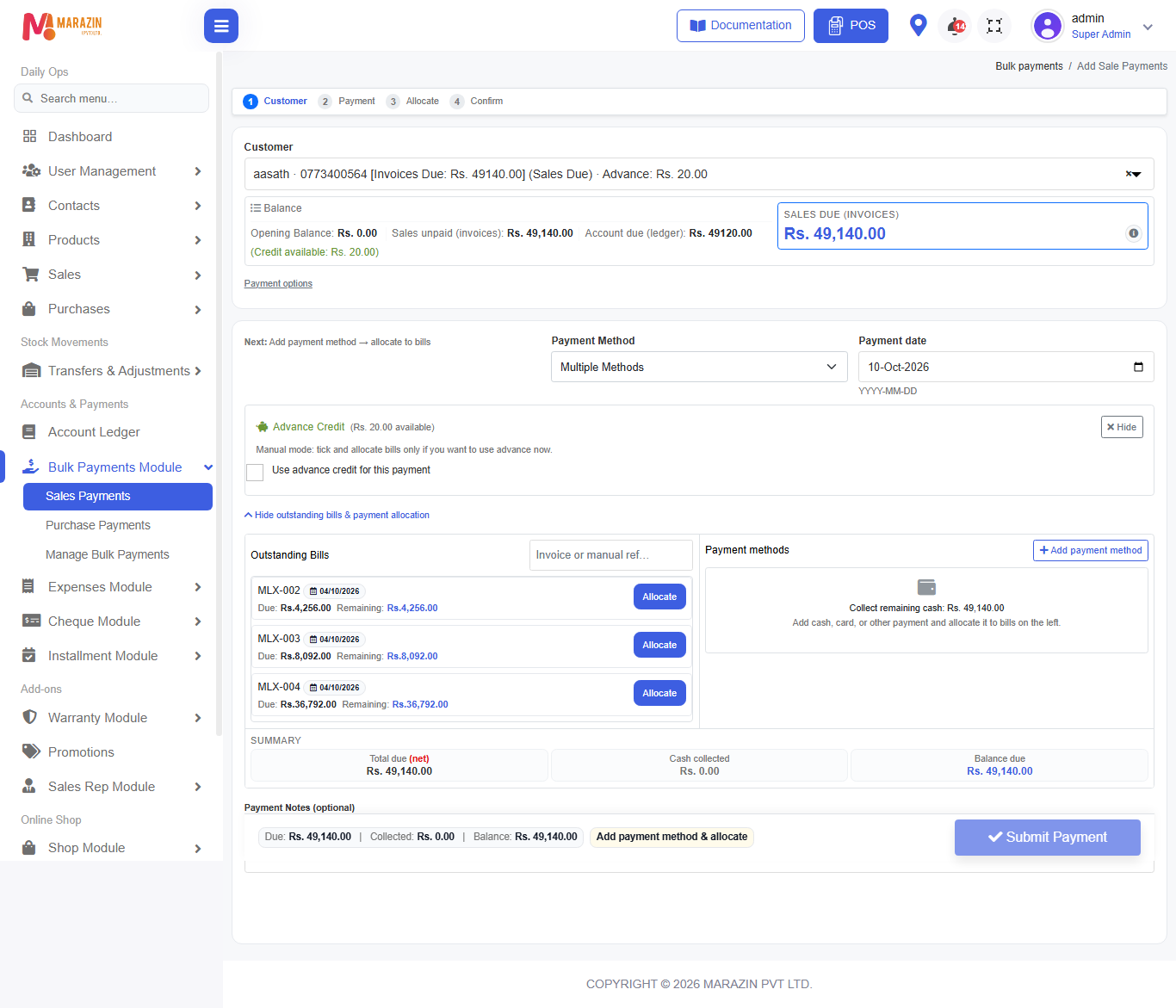
Task: Open the POS button
Action: (851, 26)
